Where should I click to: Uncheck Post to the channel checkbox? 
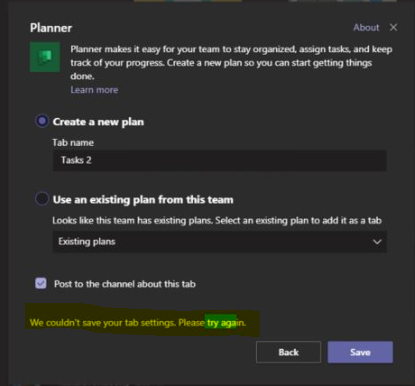point(41,283)
